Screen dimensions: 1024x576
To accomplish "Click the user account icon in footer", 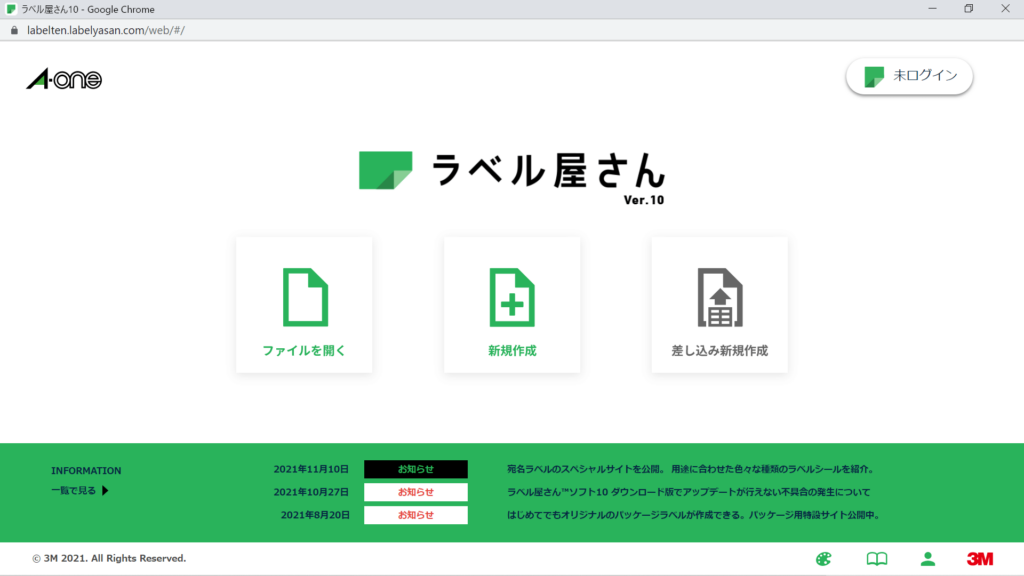I will click(928, 559).
